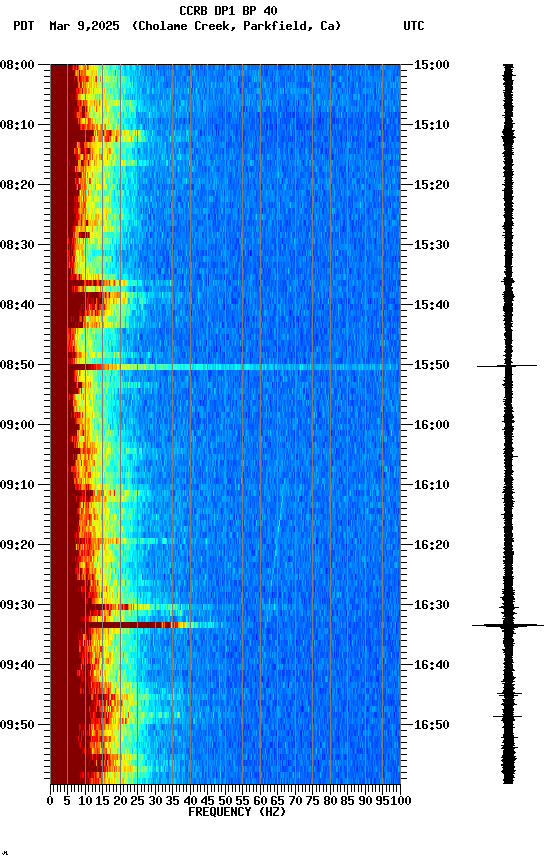Click the 16:30 UTC time label
This screenshot has height=864, width=552.
click(x=432, y=605)
